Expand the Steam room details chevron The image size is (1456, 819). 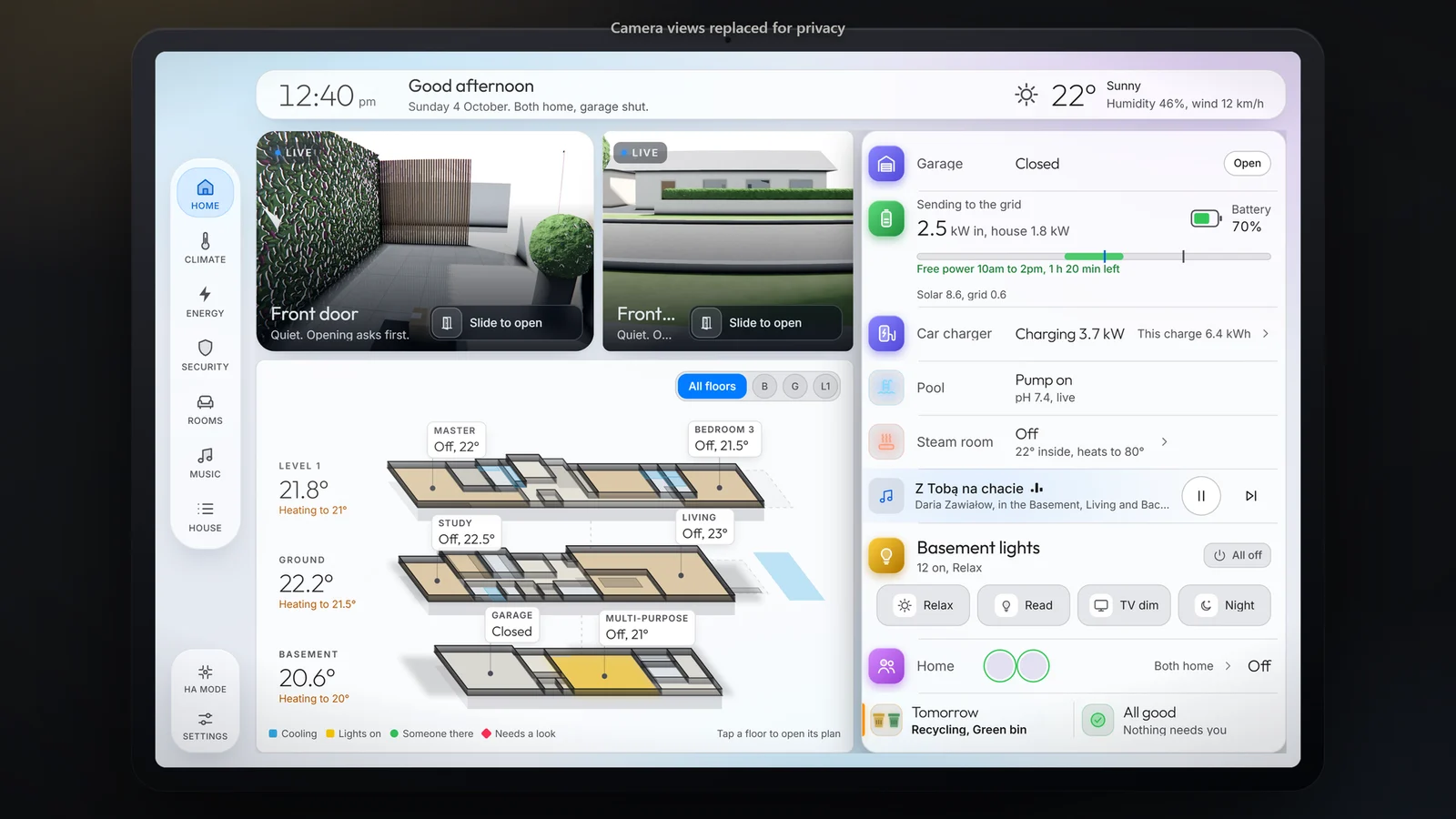[x=1164, y=442]
